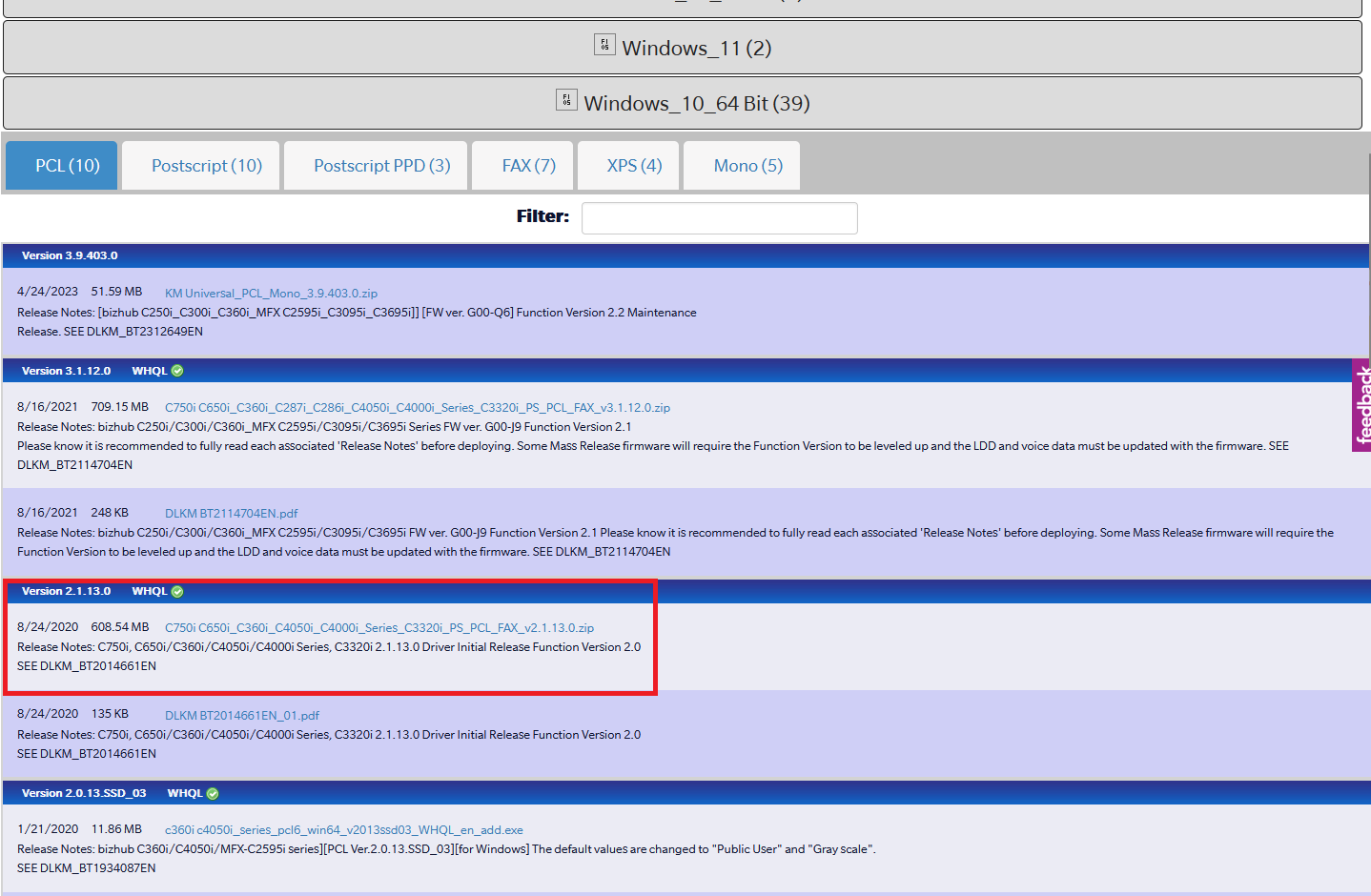Expand the Windows_11 (2) section
Image resolution: width=1371 pixels, height=896 pixels.
(683, 47)
